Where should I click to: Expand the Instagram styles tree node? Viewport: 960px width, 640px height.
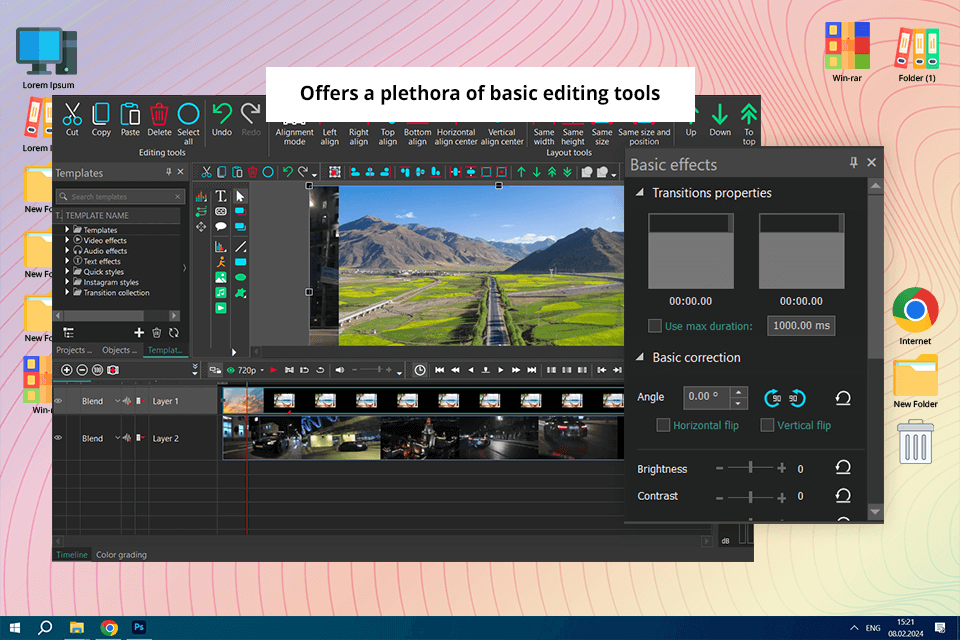(x=67, y=282)
